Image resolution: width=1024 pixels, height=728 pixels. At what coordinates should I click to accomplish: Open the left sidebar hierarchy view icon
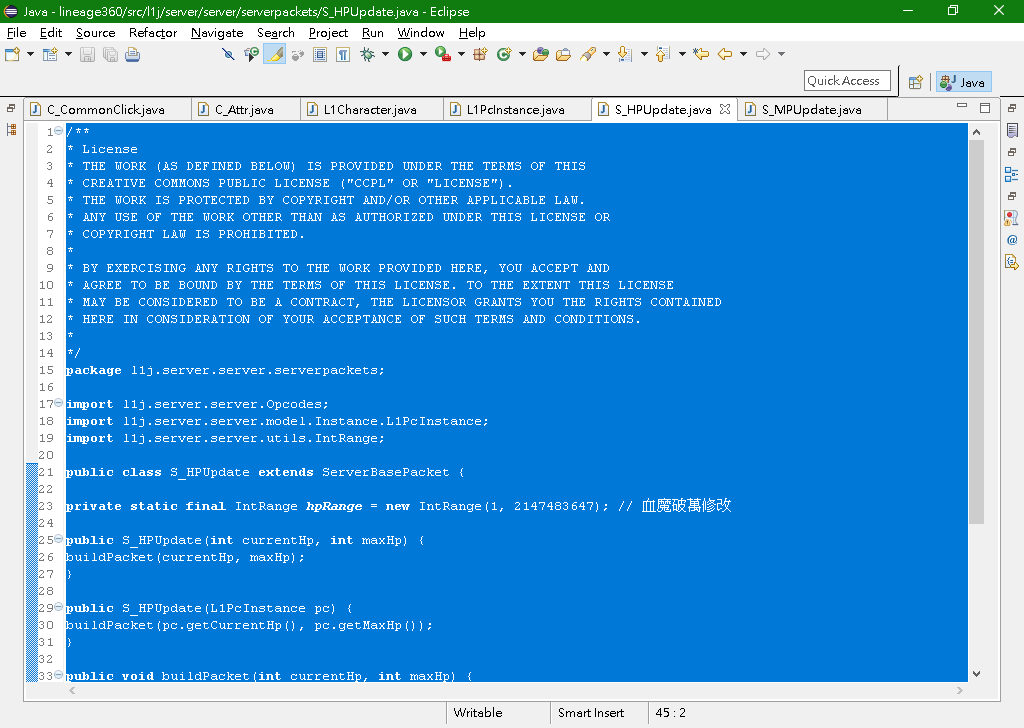point(11,130)
